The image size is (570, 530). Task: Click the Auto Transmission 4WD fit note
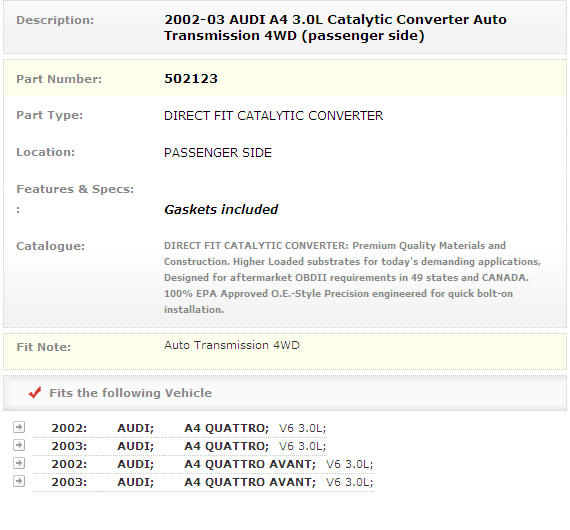coord(232,345)
